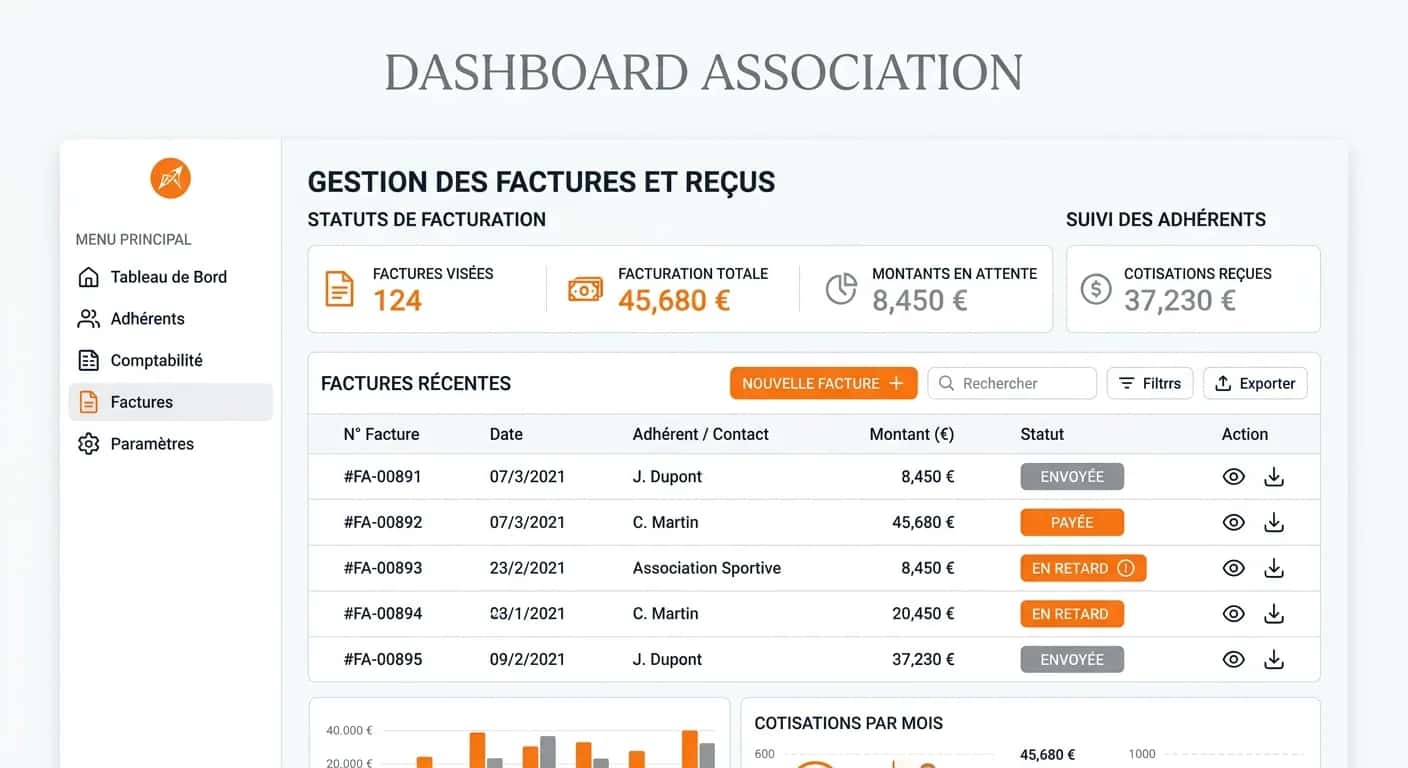Click EN RETARD badge for FA-00893

pyautogui.click(x=1083, y=568)
